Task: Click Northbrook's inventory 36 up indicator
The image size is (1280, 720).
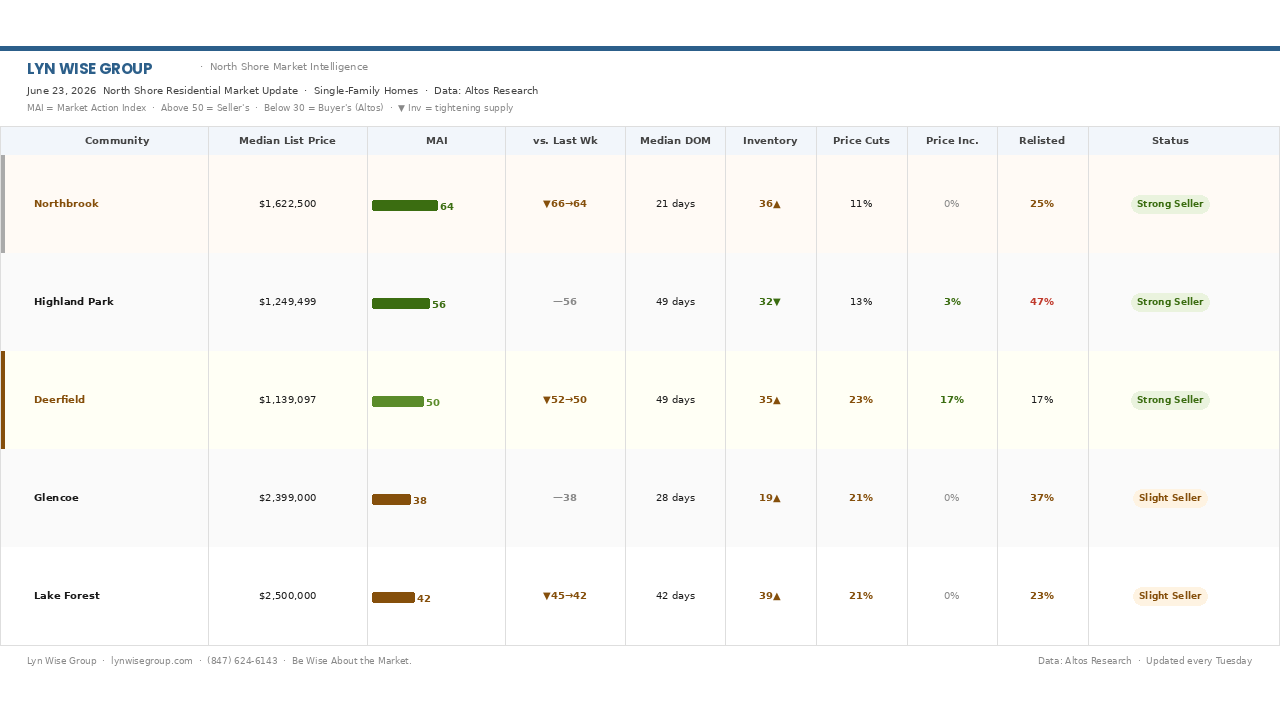Action: (x=770, y=204)
